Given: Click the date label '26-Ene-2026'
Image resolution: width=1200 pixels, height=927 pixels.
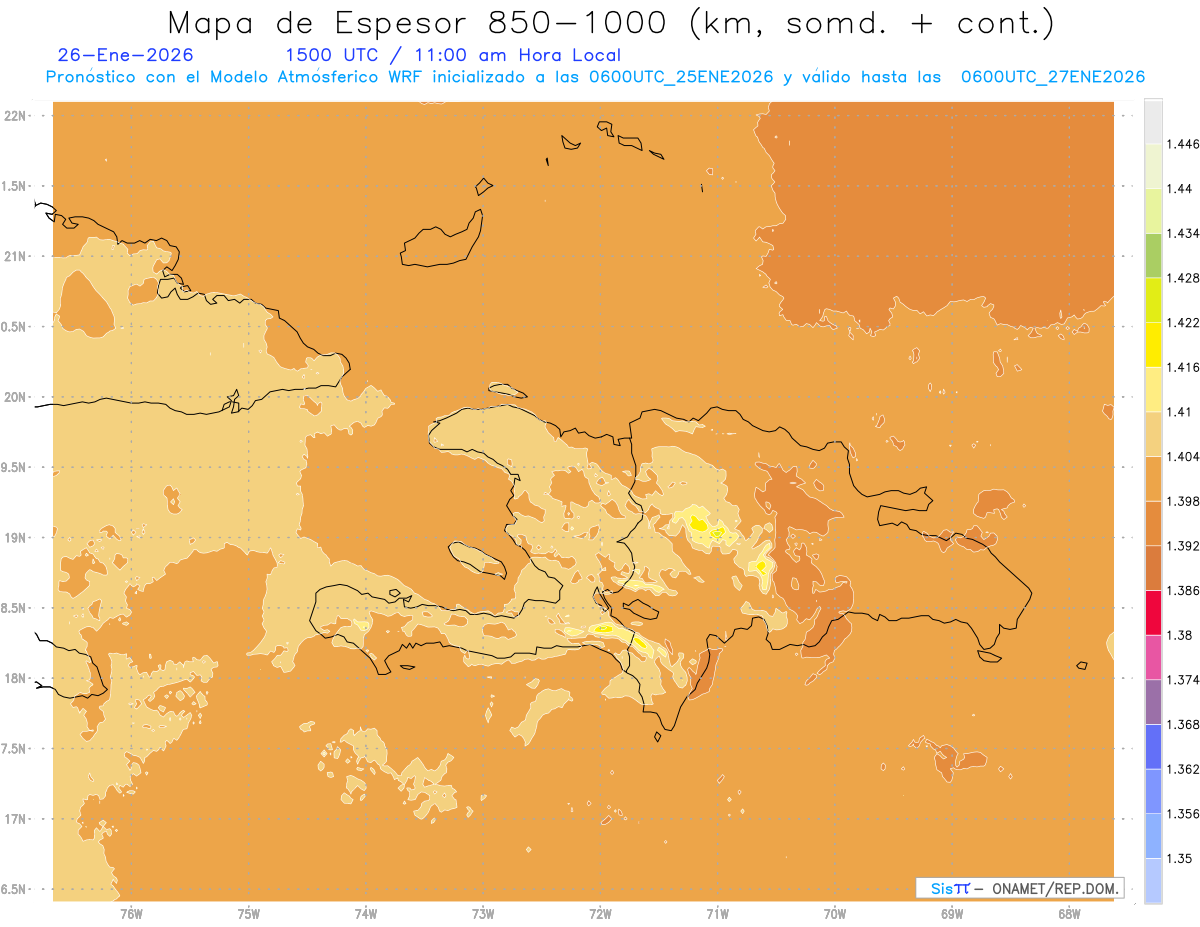Looking at the screenshot, I should point(126,55).
